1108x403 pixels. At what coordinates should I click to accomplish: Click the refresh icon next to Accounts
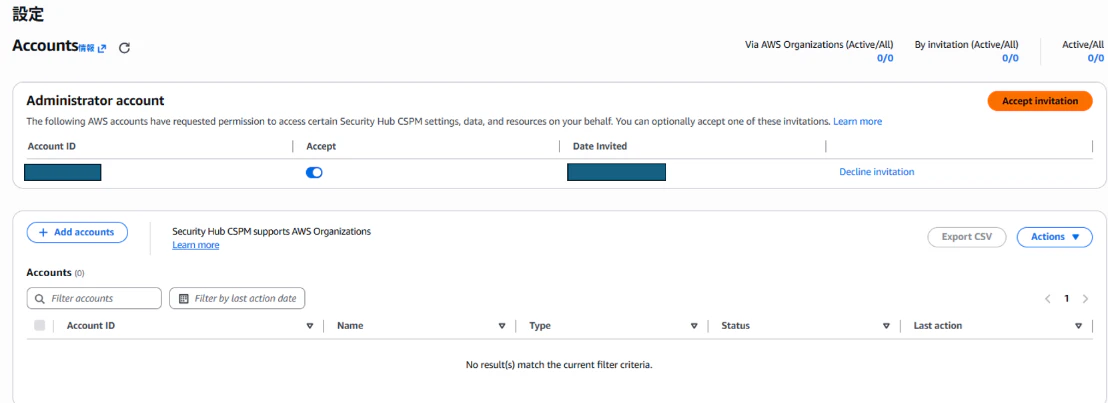124,48
